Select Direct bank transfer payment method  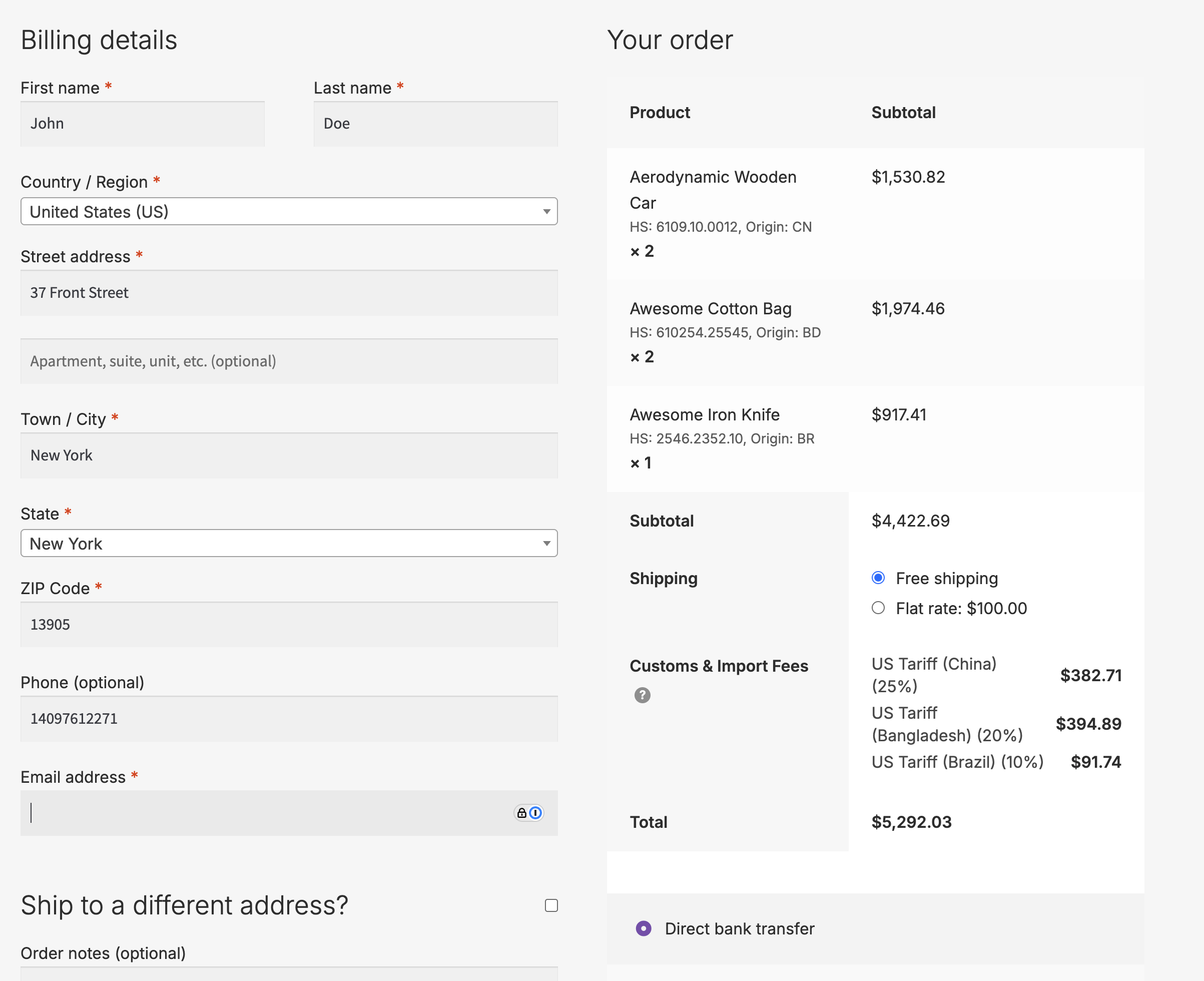644,928
